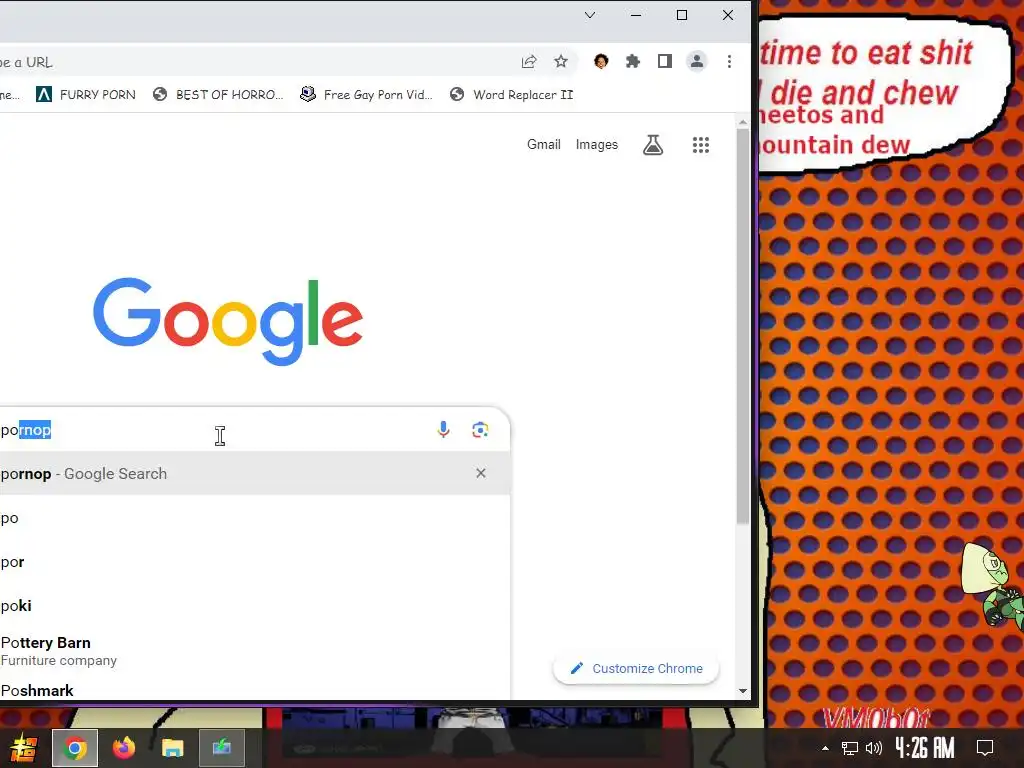The width and height of the screenshot is (1024, 768).
Task: Click the share page icon in address bar
Action: tap(529, 61)
